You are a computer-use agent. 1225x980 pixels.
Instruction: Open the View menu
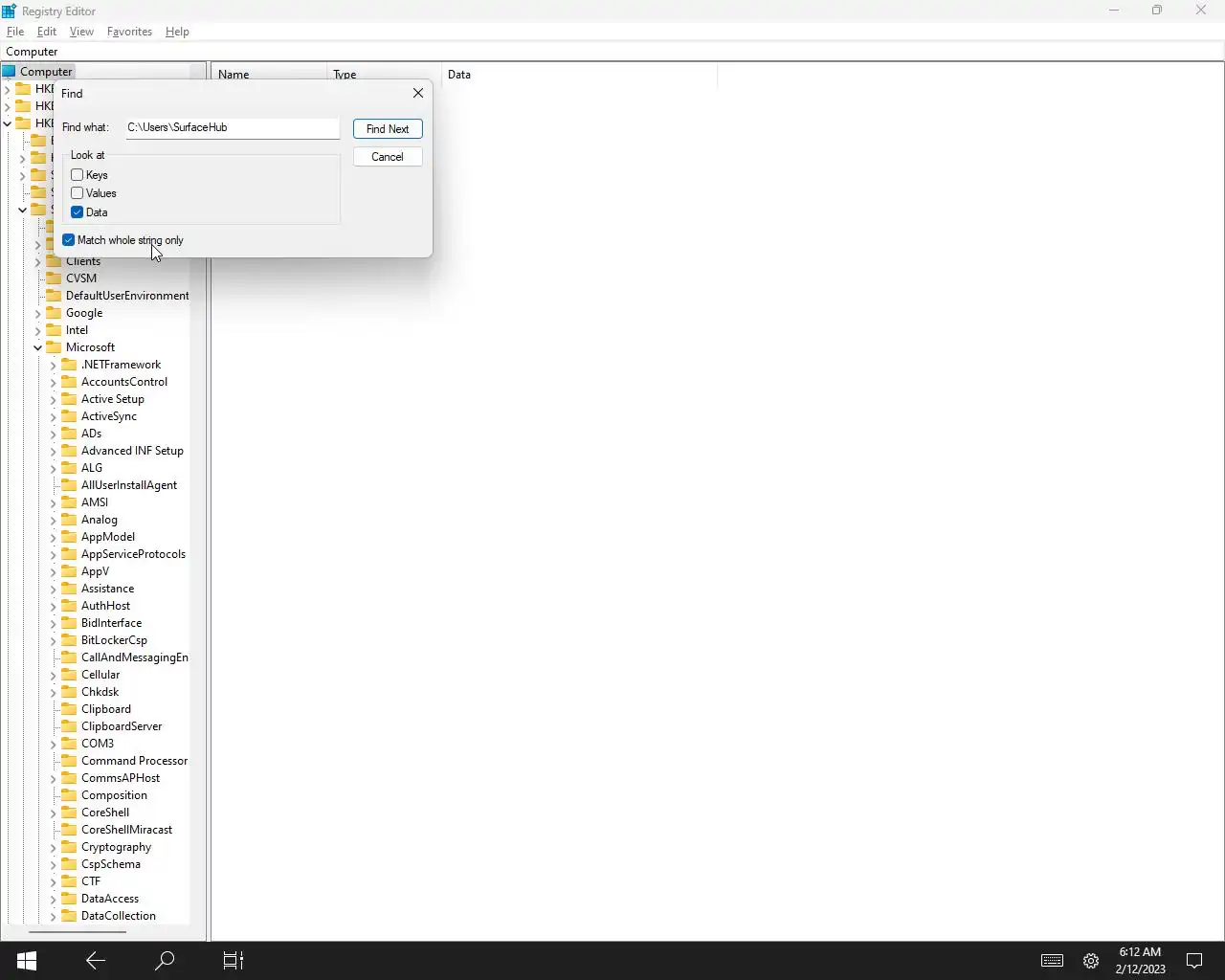(x=81, y=32)
